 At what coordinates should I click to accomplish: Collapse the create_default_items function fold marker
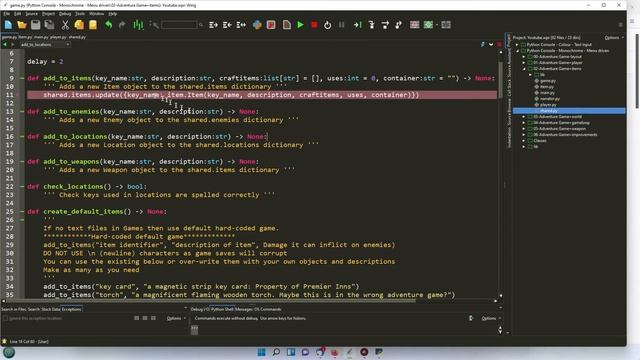22,211
